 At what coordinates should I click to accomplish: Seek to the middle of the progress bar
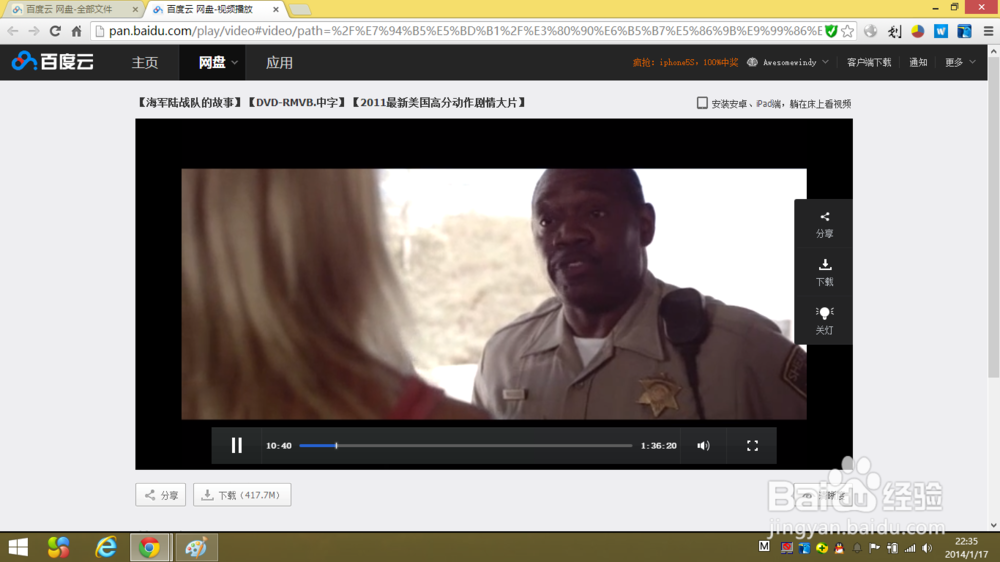click(466, 445)
